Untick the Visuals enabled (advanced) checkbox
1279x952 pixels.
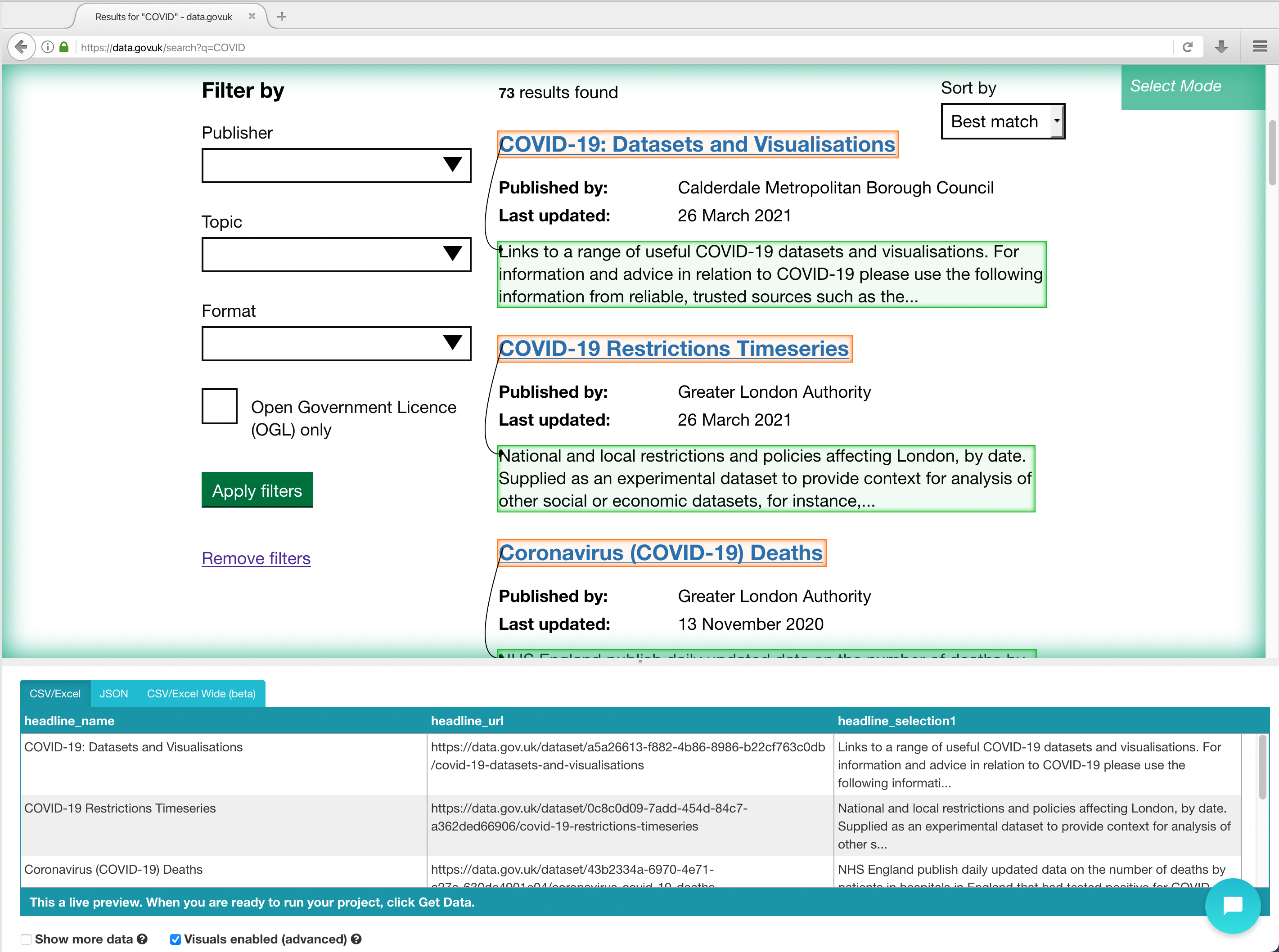coord(175,939)
